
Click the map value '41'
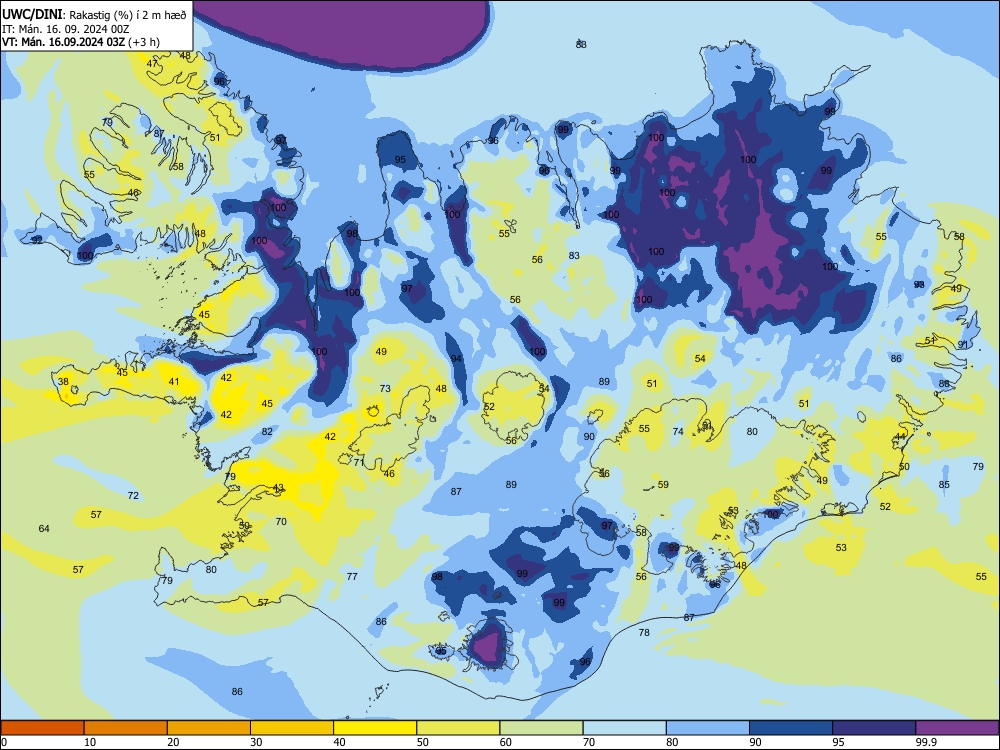point(174,381)
